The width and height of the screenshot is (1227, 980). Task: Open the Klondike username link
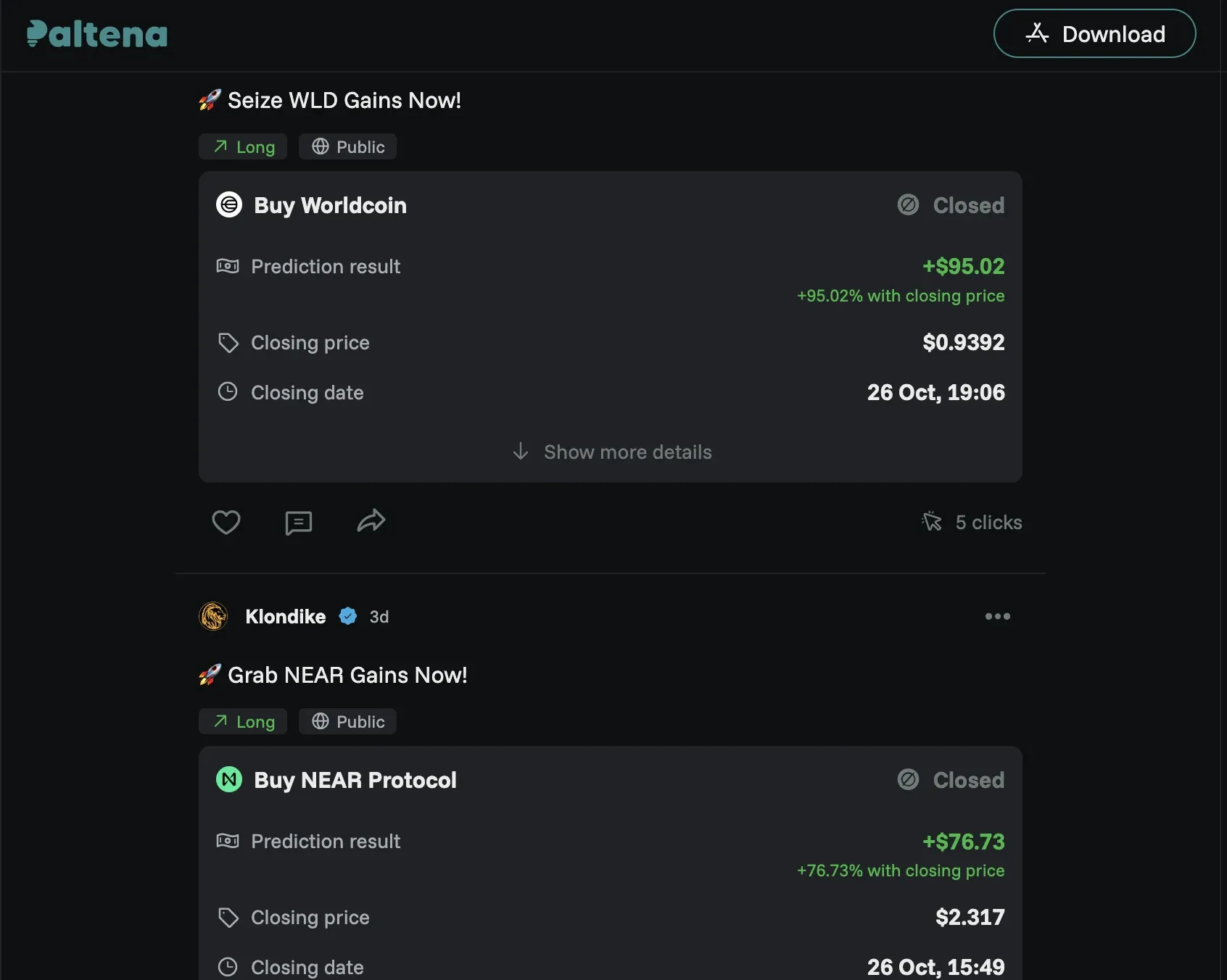coord(285,616)
